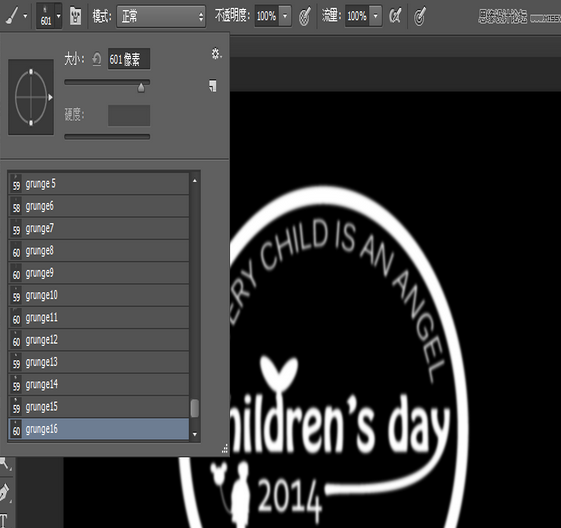Select the grunge10 brush
Screen dimensions: 561x528
click(99, 295)
